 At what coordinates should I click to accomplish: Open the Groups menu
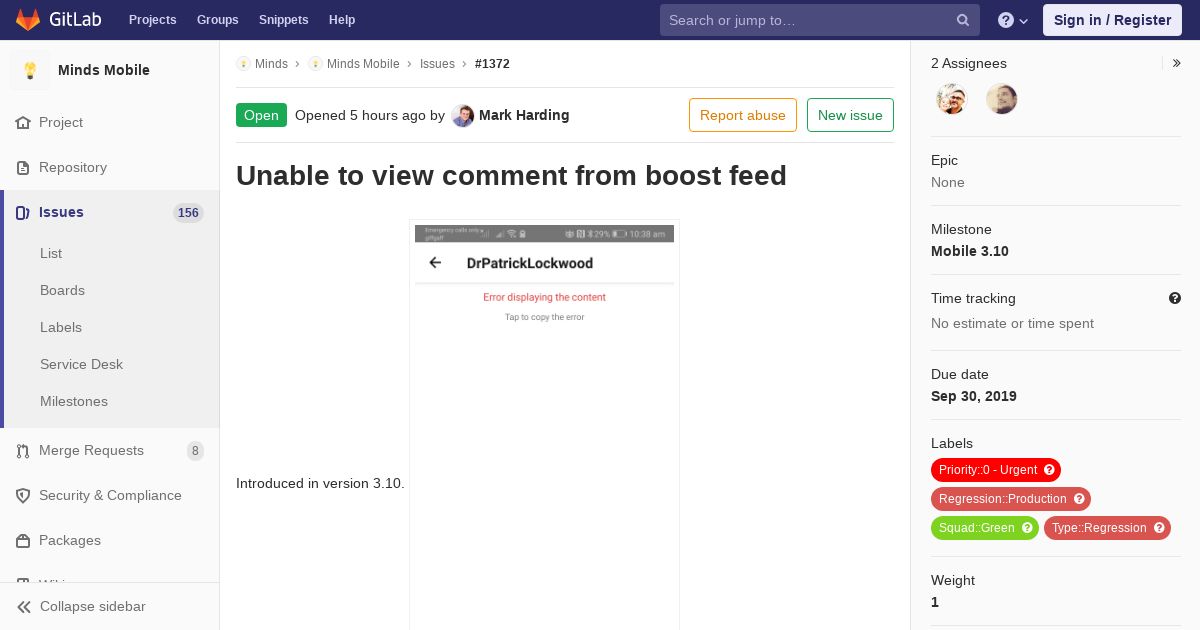[217, 20]
